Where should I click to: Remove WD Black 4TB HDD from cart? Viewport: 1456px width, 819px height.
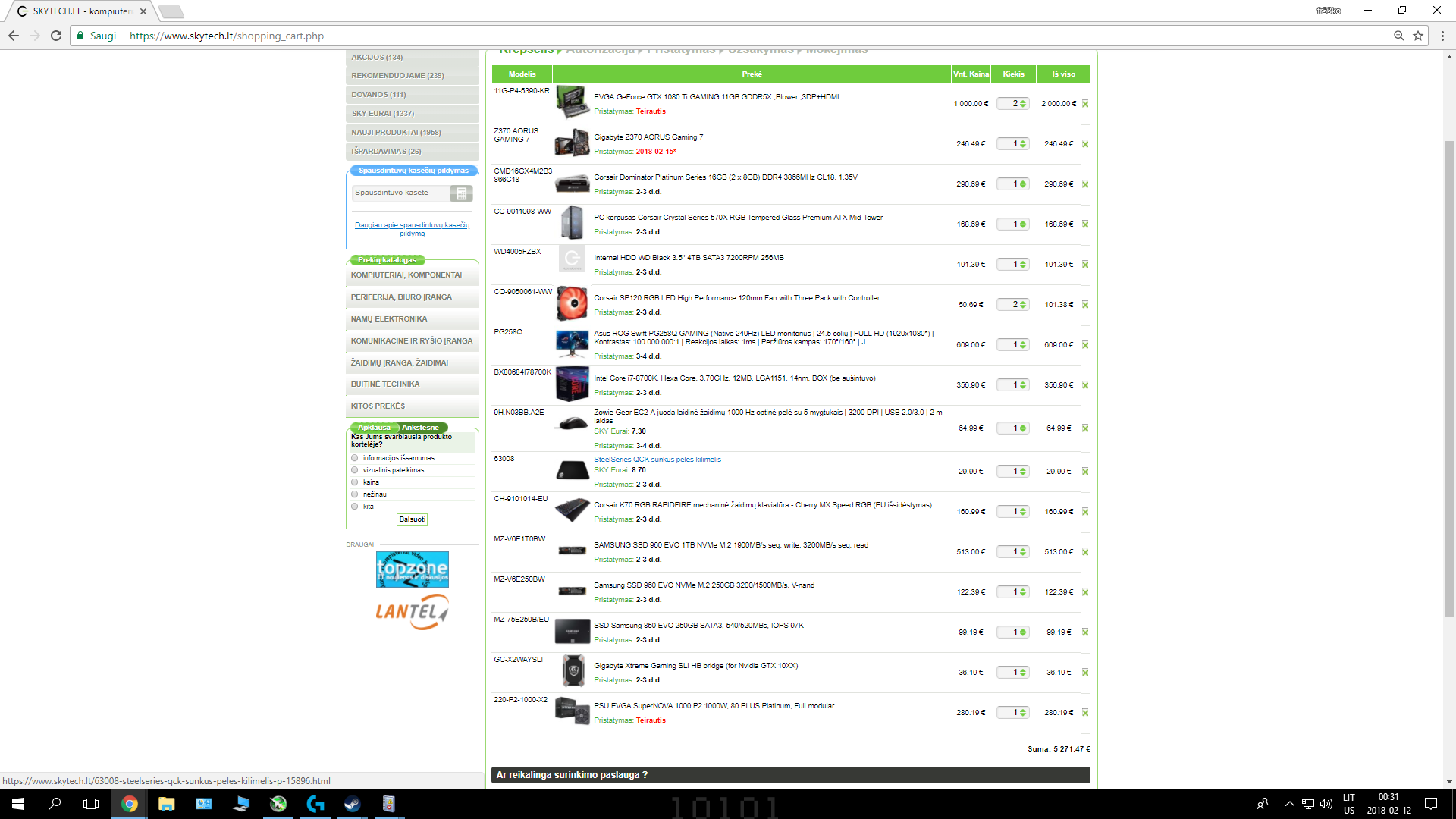1085,265
